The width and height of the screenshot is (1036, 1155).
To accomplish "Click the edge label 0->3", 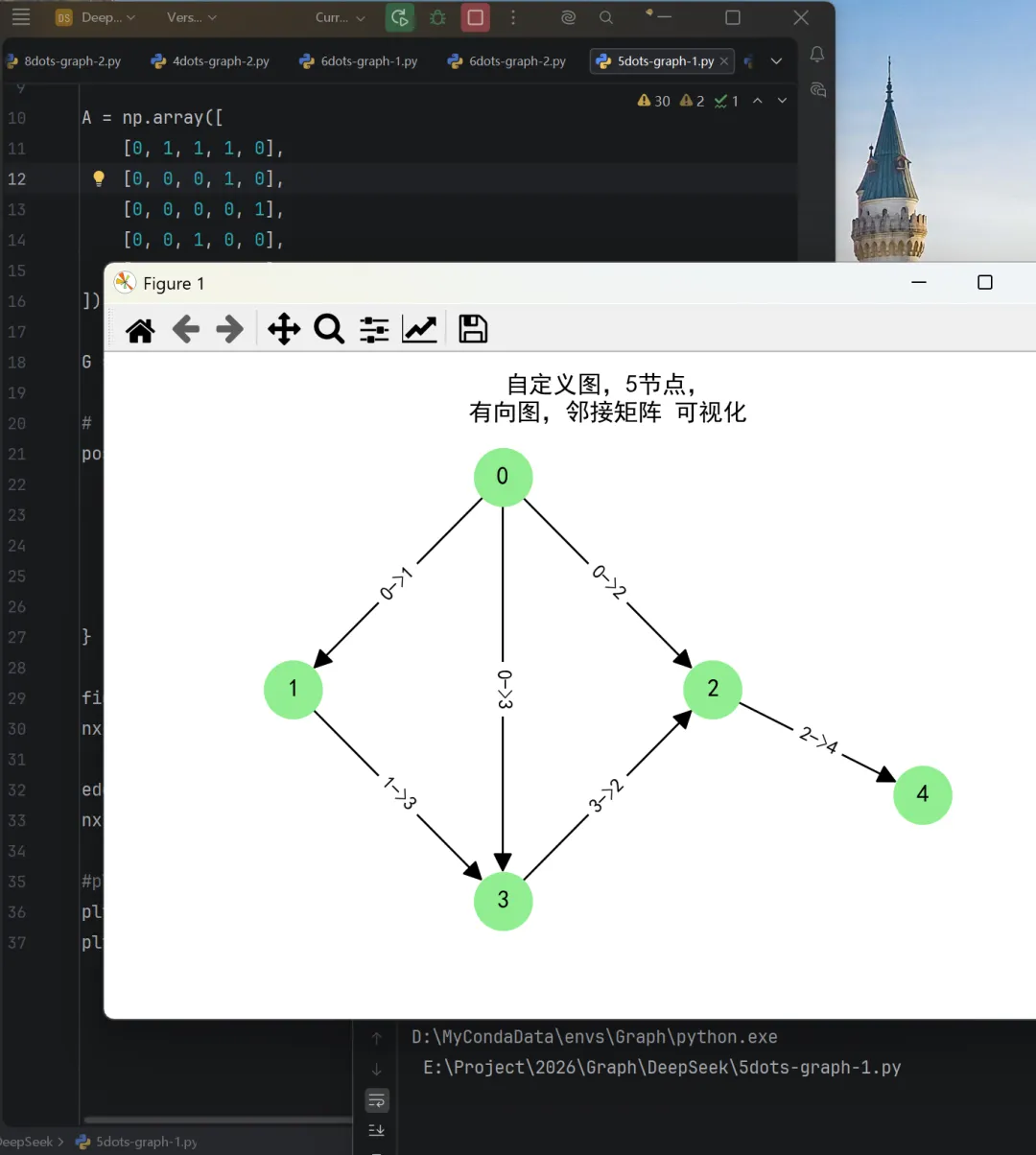I will pos(504,690).
